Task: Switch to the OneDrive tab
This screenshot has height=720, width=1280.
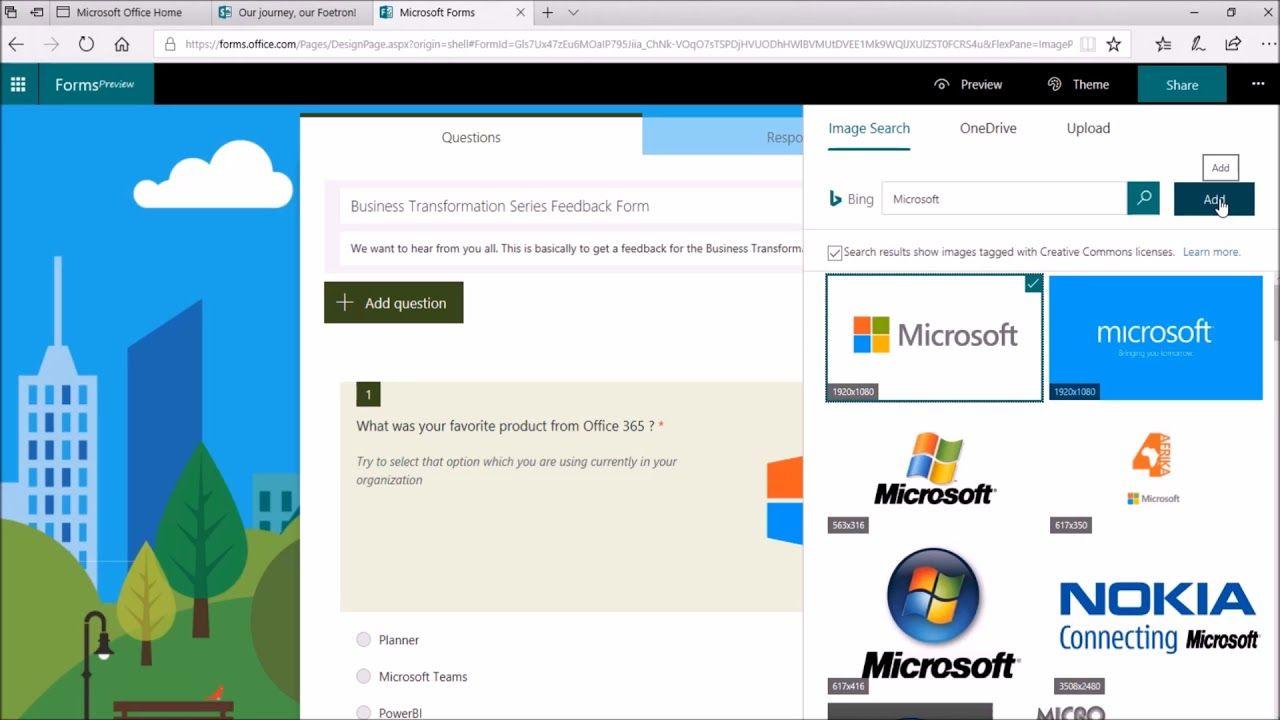Action: (988, 128)
